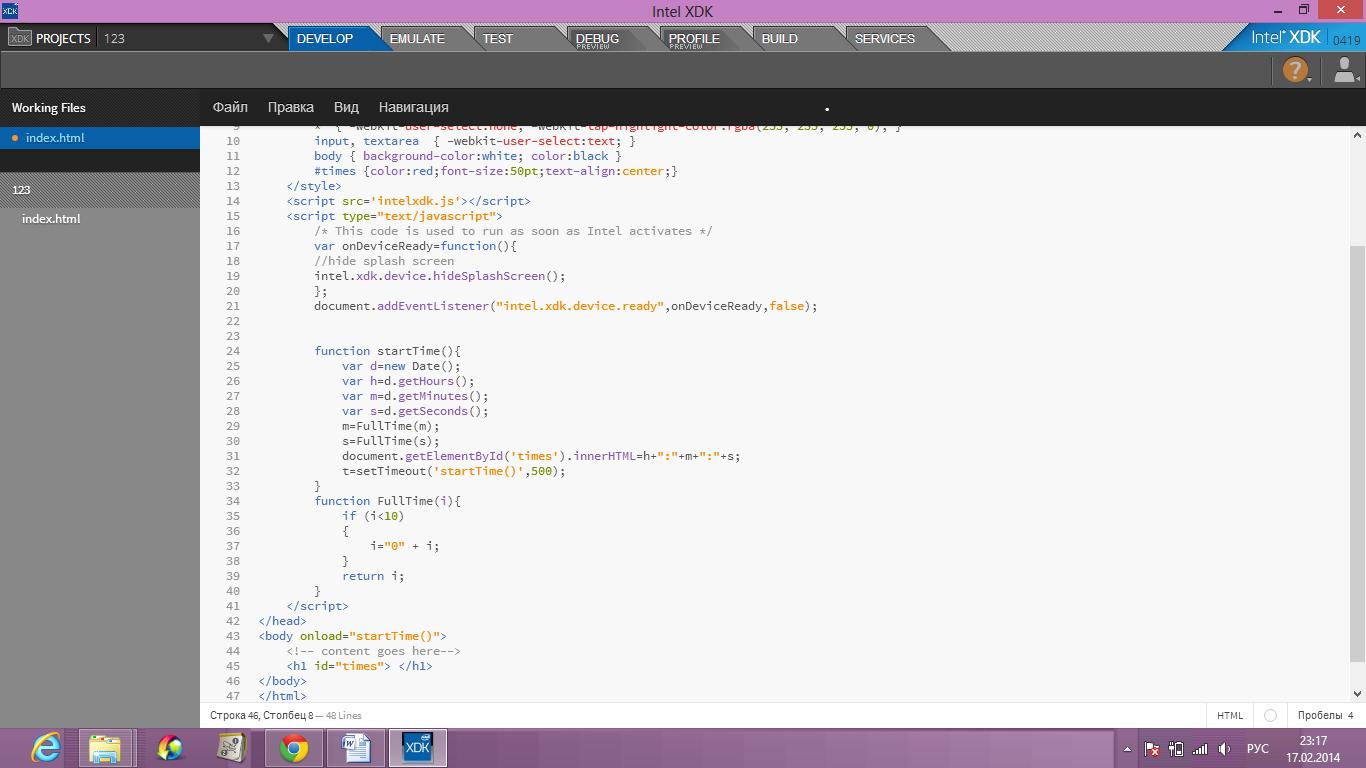Switch to the TEST tab

(498, 38)
